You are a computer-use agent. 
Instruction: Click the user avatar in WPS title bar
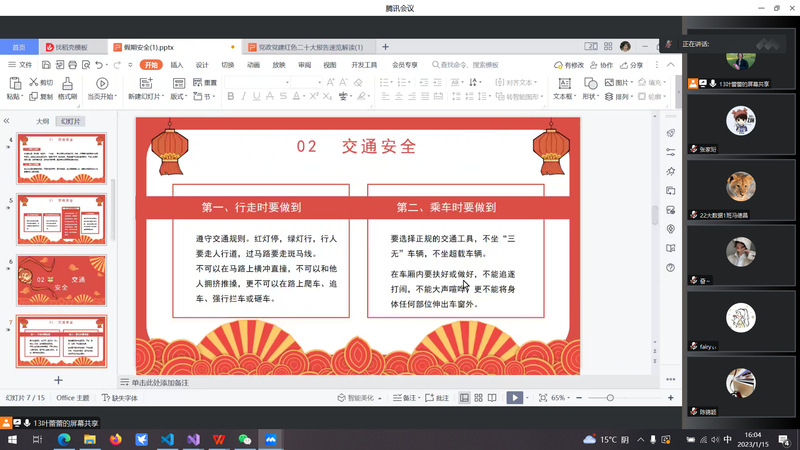point(625,46)
